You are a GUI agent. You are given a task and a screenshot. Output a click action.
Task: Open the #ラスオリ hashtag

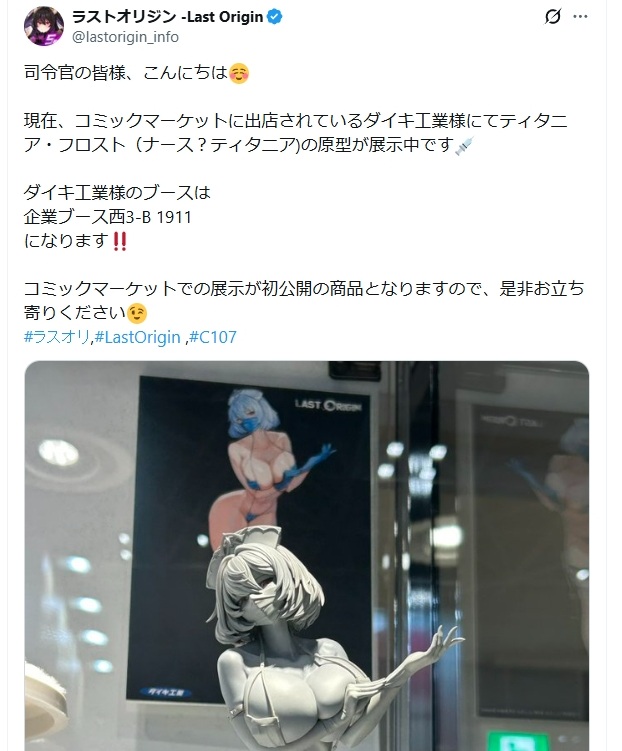(x=57, y=337)
